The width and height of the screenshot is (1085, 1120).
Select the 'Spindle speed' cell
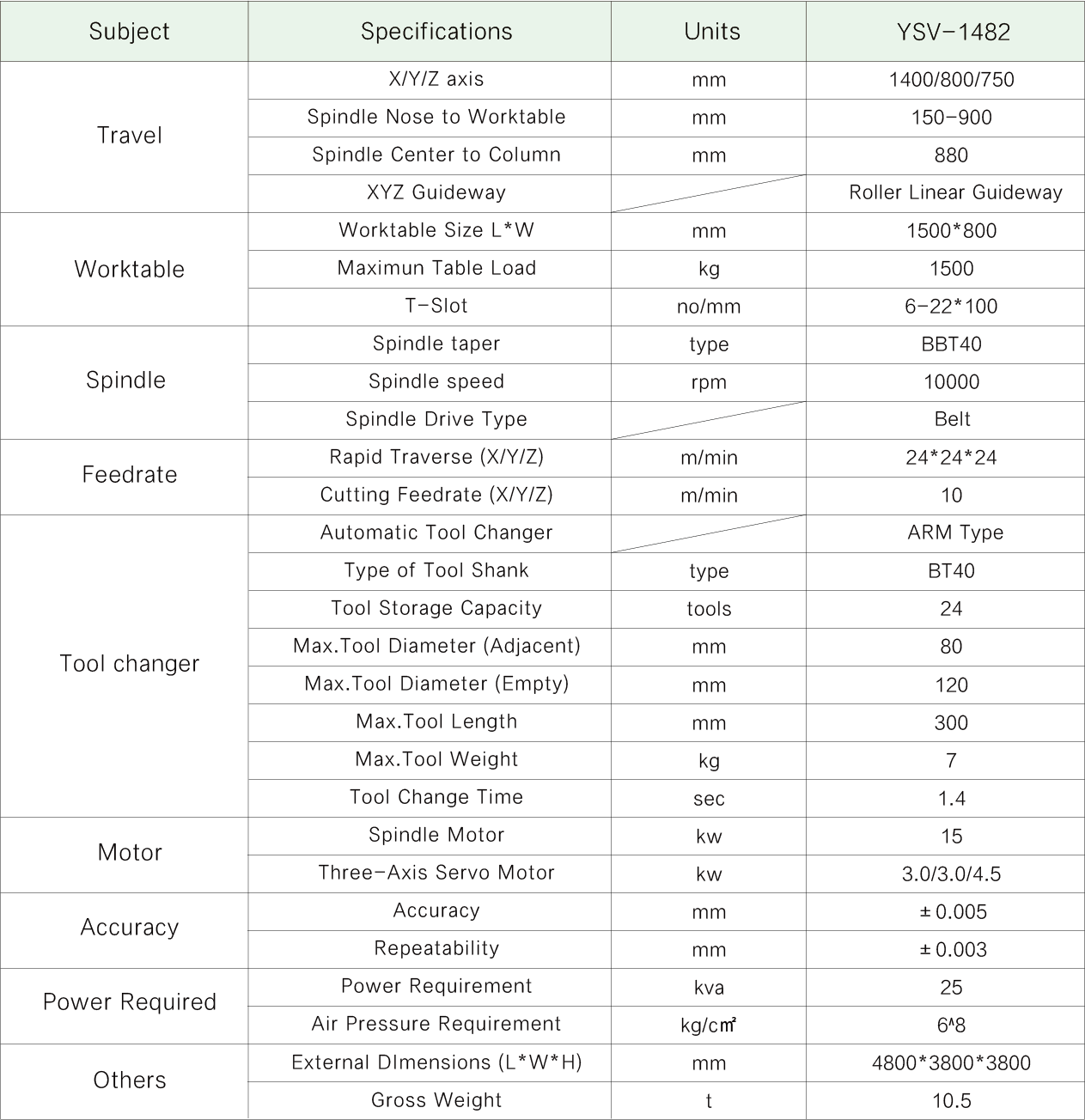pos(430,382)
